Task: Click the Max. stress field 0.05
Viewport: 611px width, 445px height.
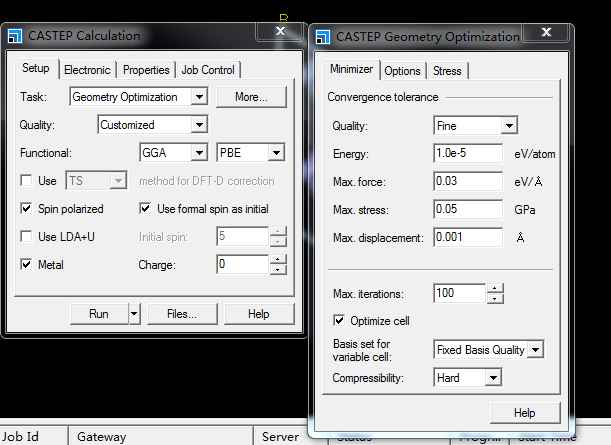Action: tap(468, 209)
